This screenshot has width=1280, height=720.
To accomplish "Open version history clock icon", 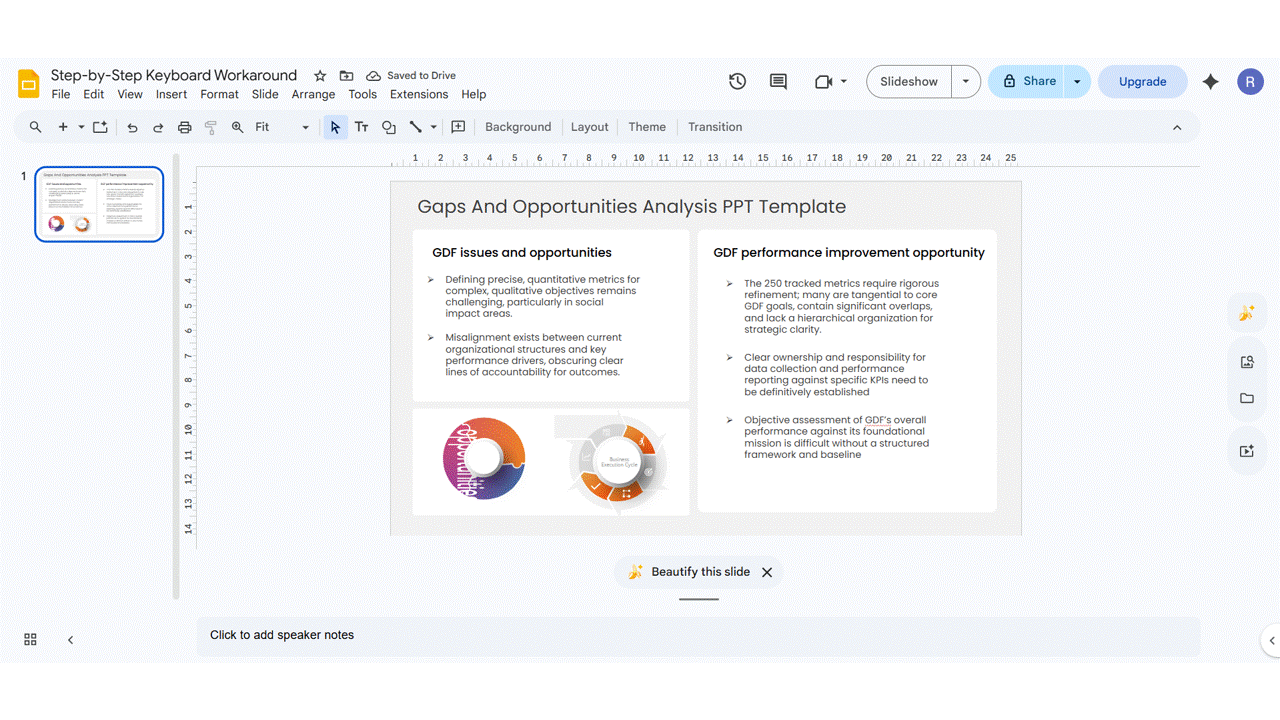I will pyautogui.click(x=738, y=82).
